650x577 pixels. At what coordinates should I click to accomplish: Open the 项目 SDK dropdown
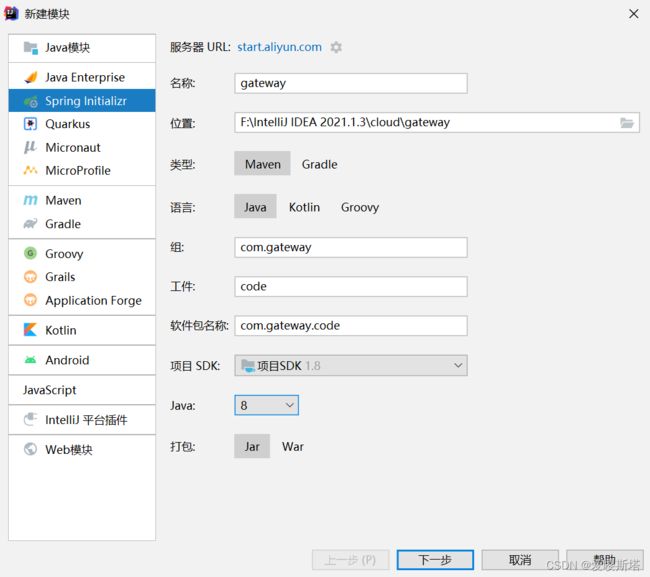coord(351,365)
